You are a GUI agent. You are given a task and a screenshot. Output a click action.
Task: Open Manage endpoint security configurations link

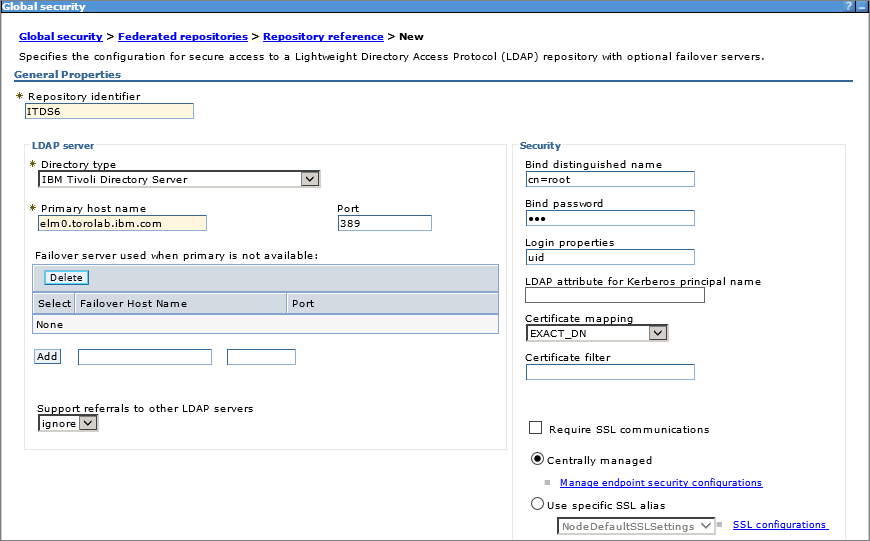tap(660, 483)
